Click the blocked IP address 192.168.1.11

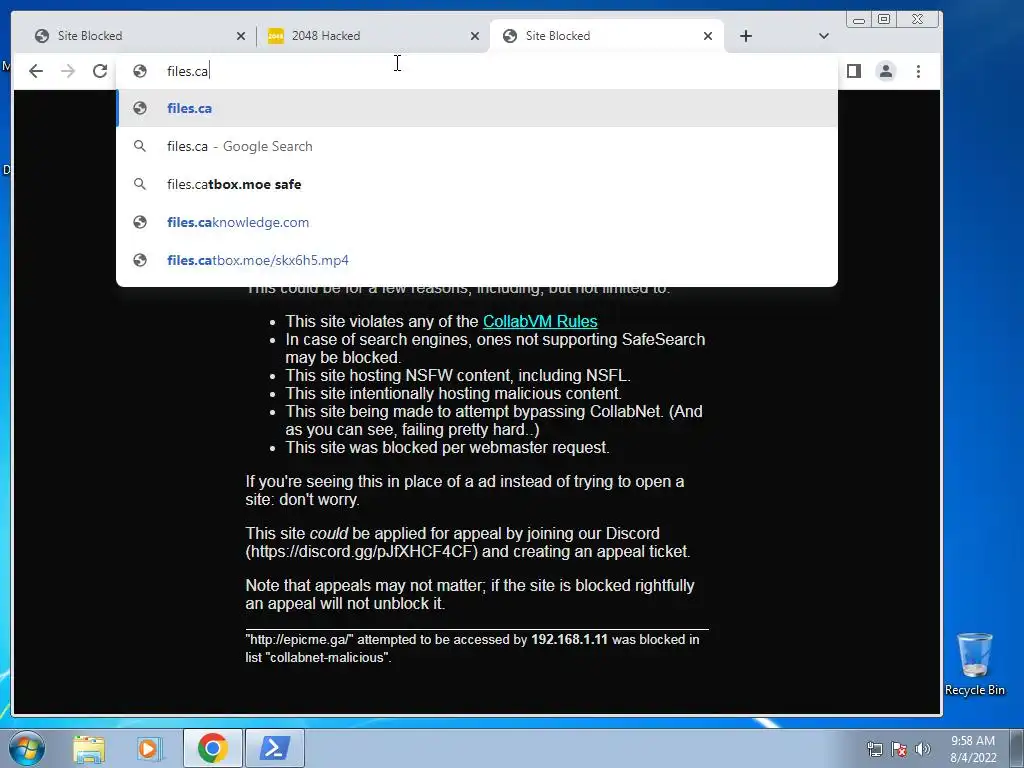point(569,639)
